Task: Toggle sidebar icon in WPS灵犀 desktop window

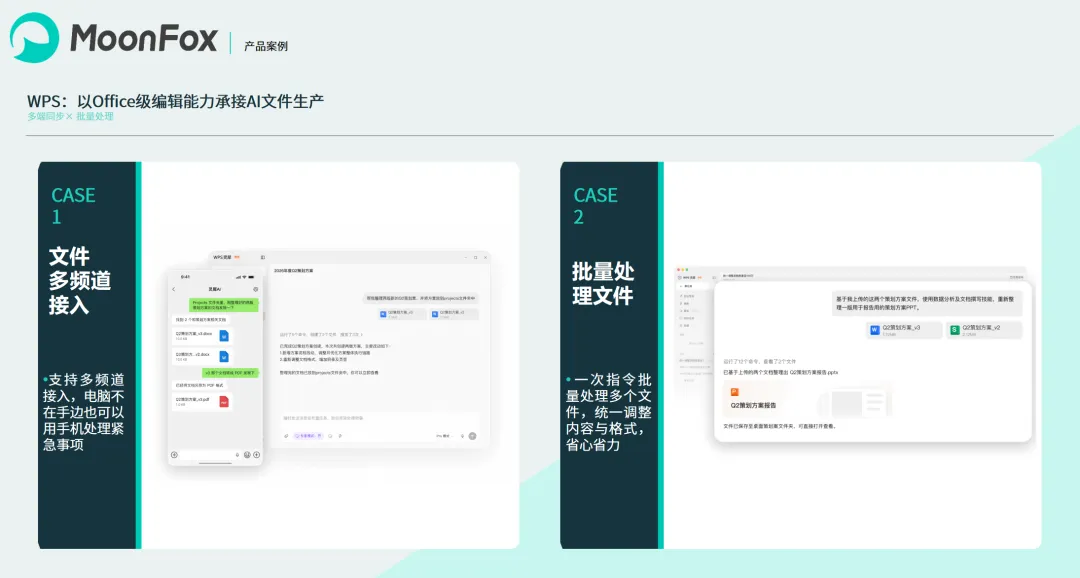Action: [x=262, y=257]
